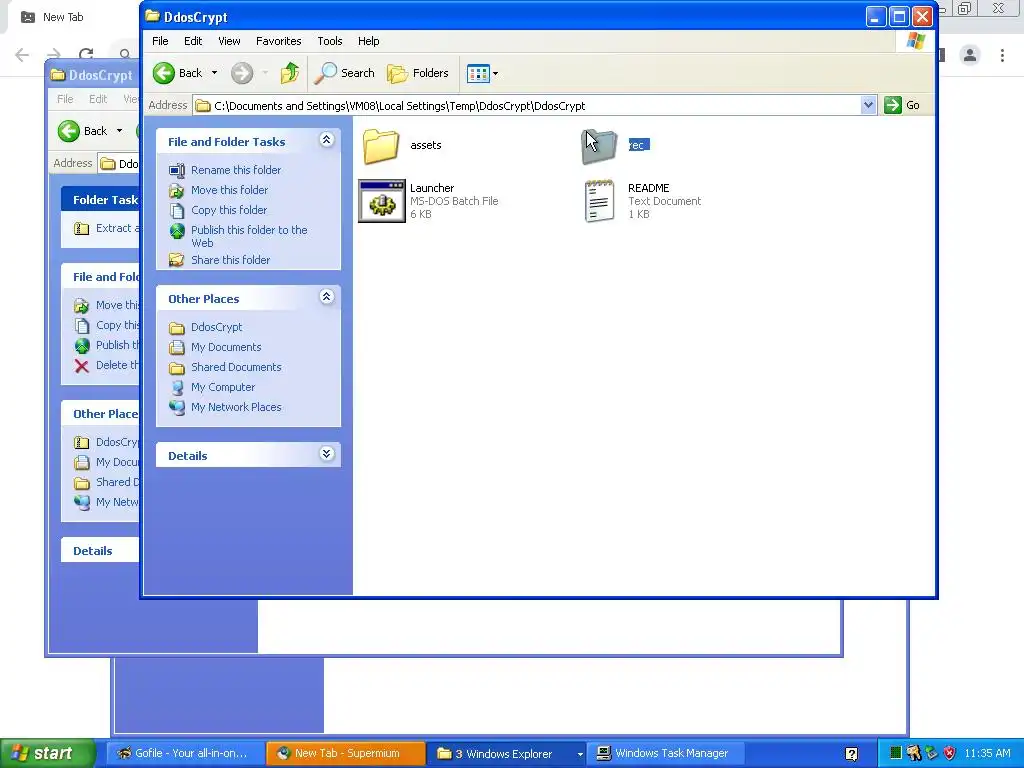Collapse the Other Places panel
1024x768 pixels.
327,297
